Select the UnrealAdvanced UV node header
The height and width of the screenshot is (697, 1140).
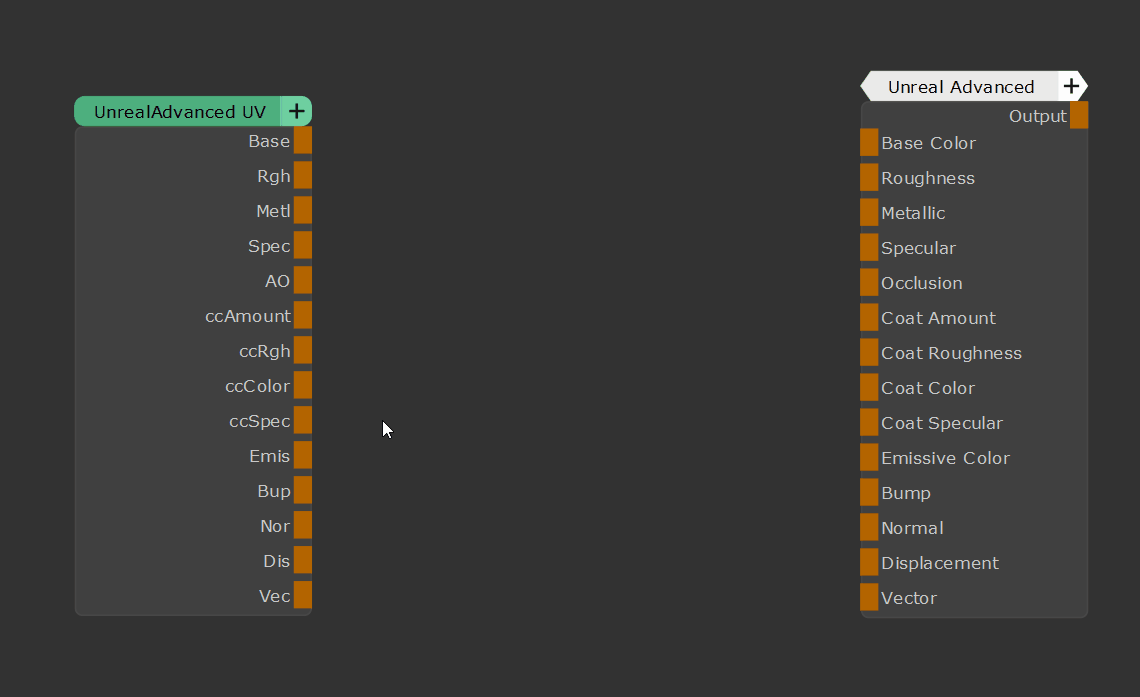tap(179, 111)
